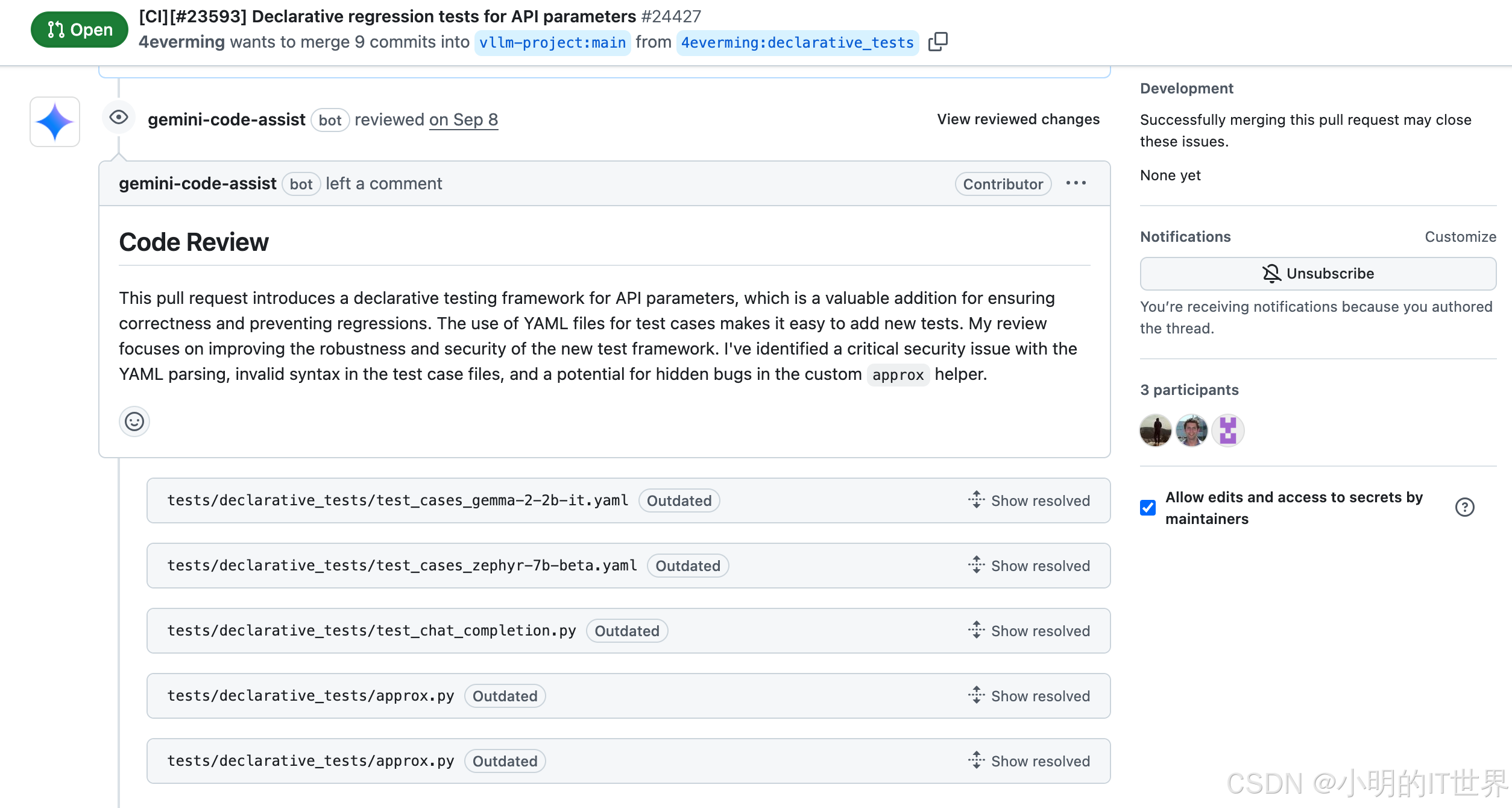Click the help icon beside maintainer edits
Screen dimensions: 1512x808
[1464, 508]
